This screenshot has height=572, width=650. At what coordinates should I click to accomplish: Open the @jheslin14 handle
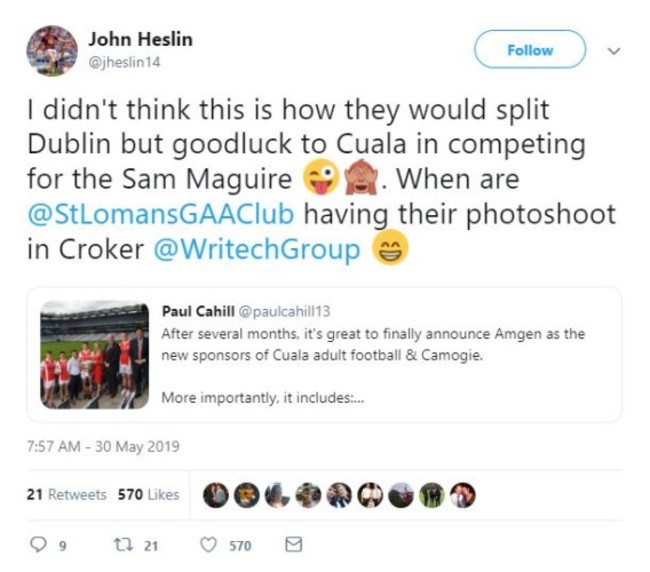(124, 63)
